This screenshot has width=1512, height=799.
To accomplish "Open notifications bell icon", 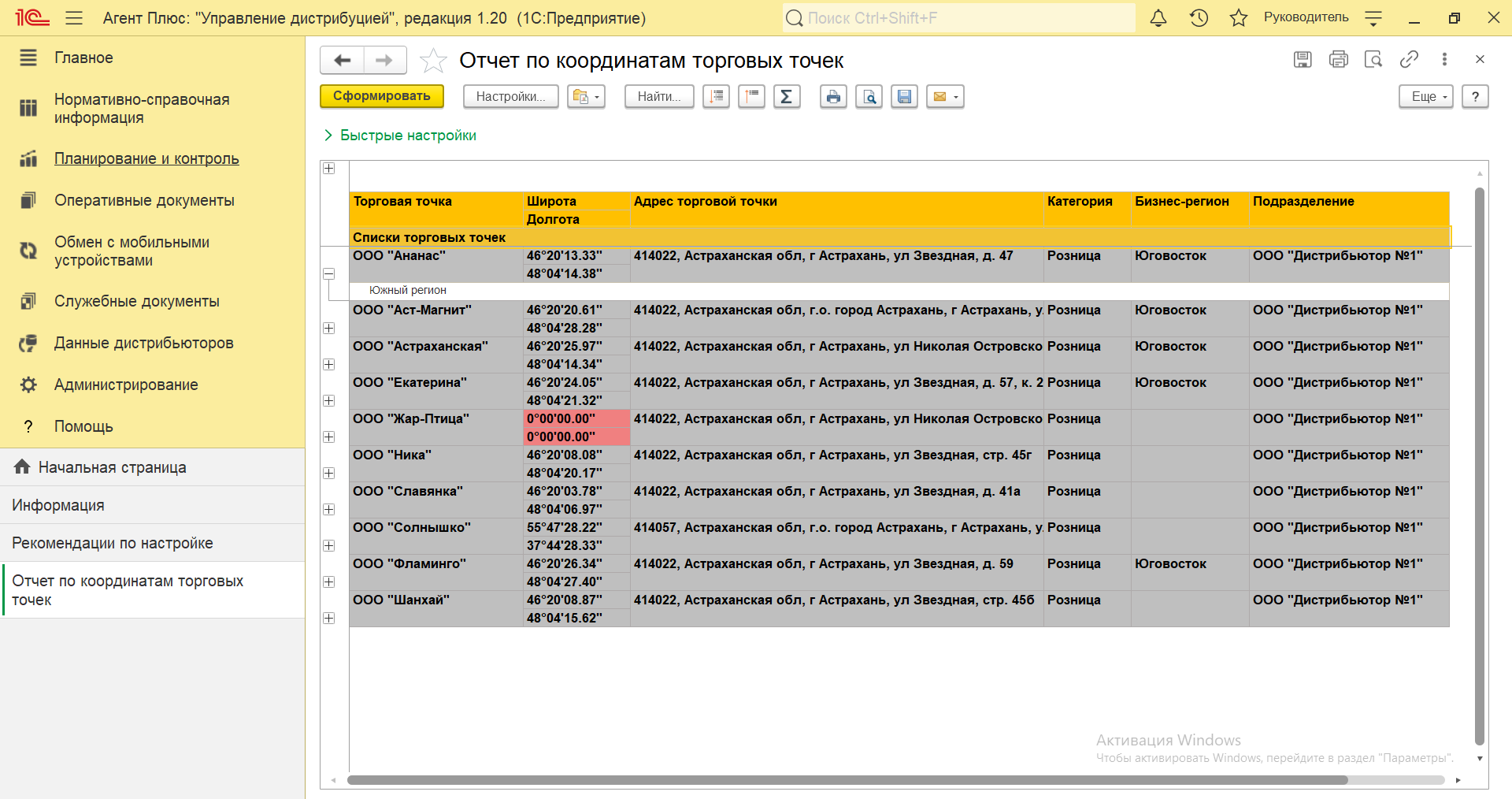I will click(1158, 17).
